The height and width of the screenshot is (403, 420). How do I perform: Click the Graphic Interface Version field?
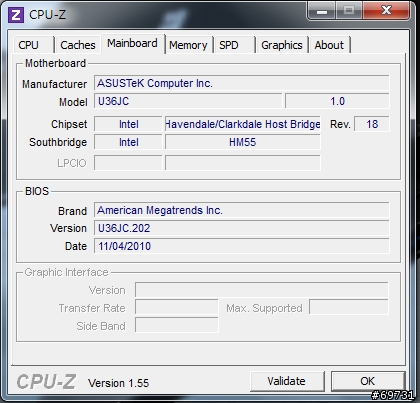click(262, 290)
